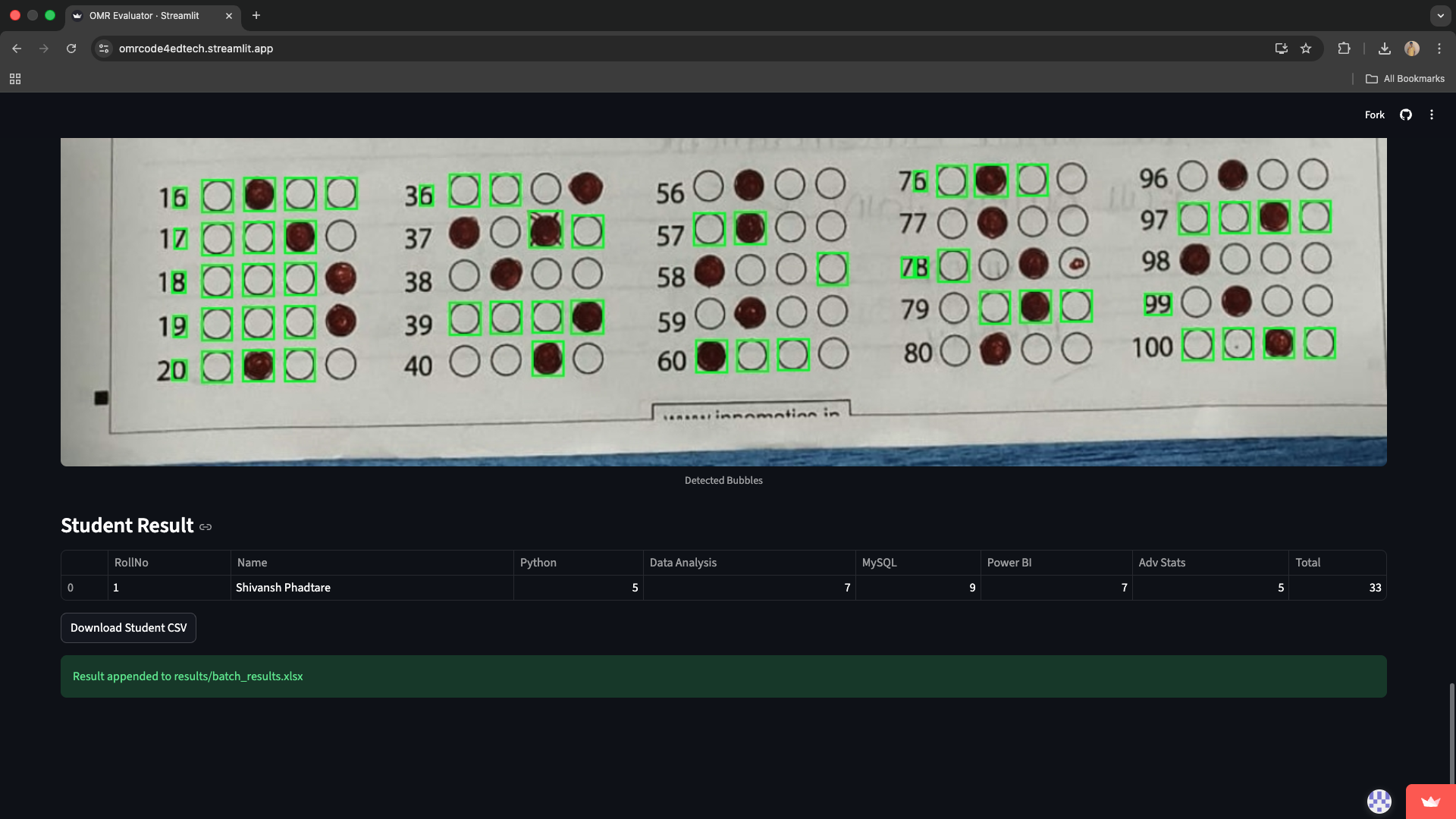The width and height of the screenshot is (1456, 819).
Task: Bookmark page with the star icon
Action: 1306,49
